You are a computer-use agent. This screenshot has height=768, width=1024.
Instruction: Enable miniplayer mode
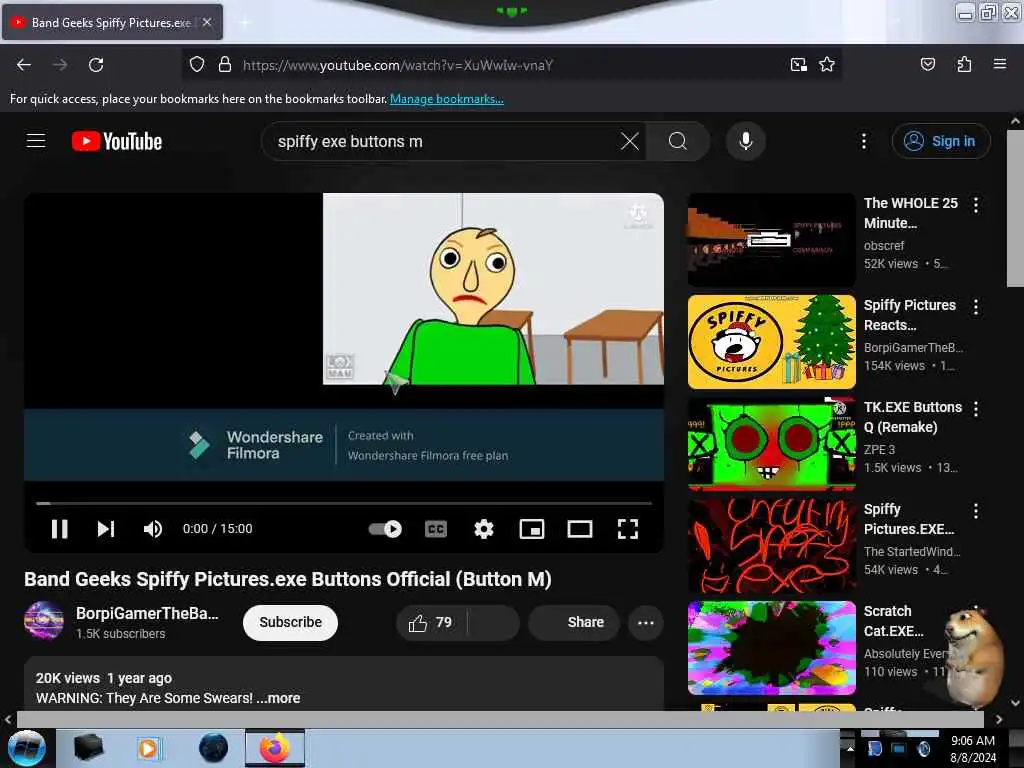pyautogui.click(x=532, y=529)
